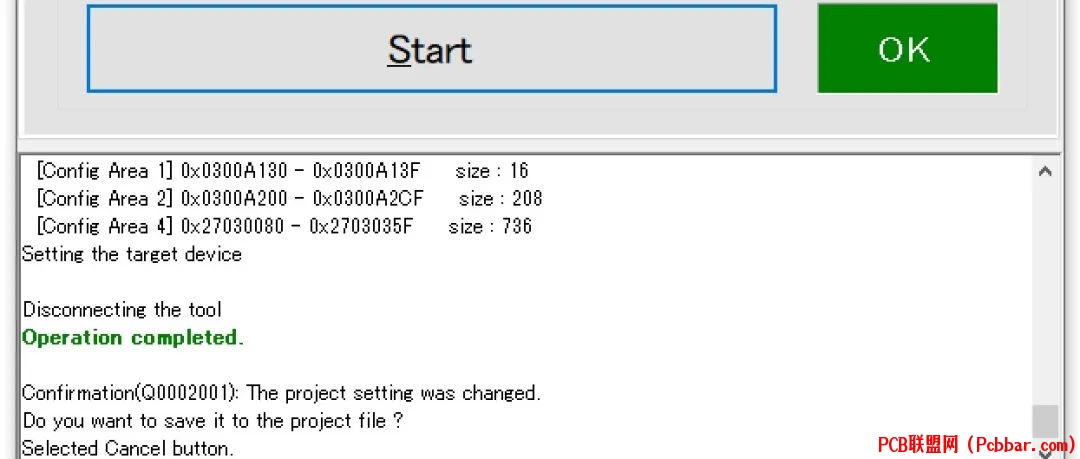Click the green OK status box

[907, 48]
